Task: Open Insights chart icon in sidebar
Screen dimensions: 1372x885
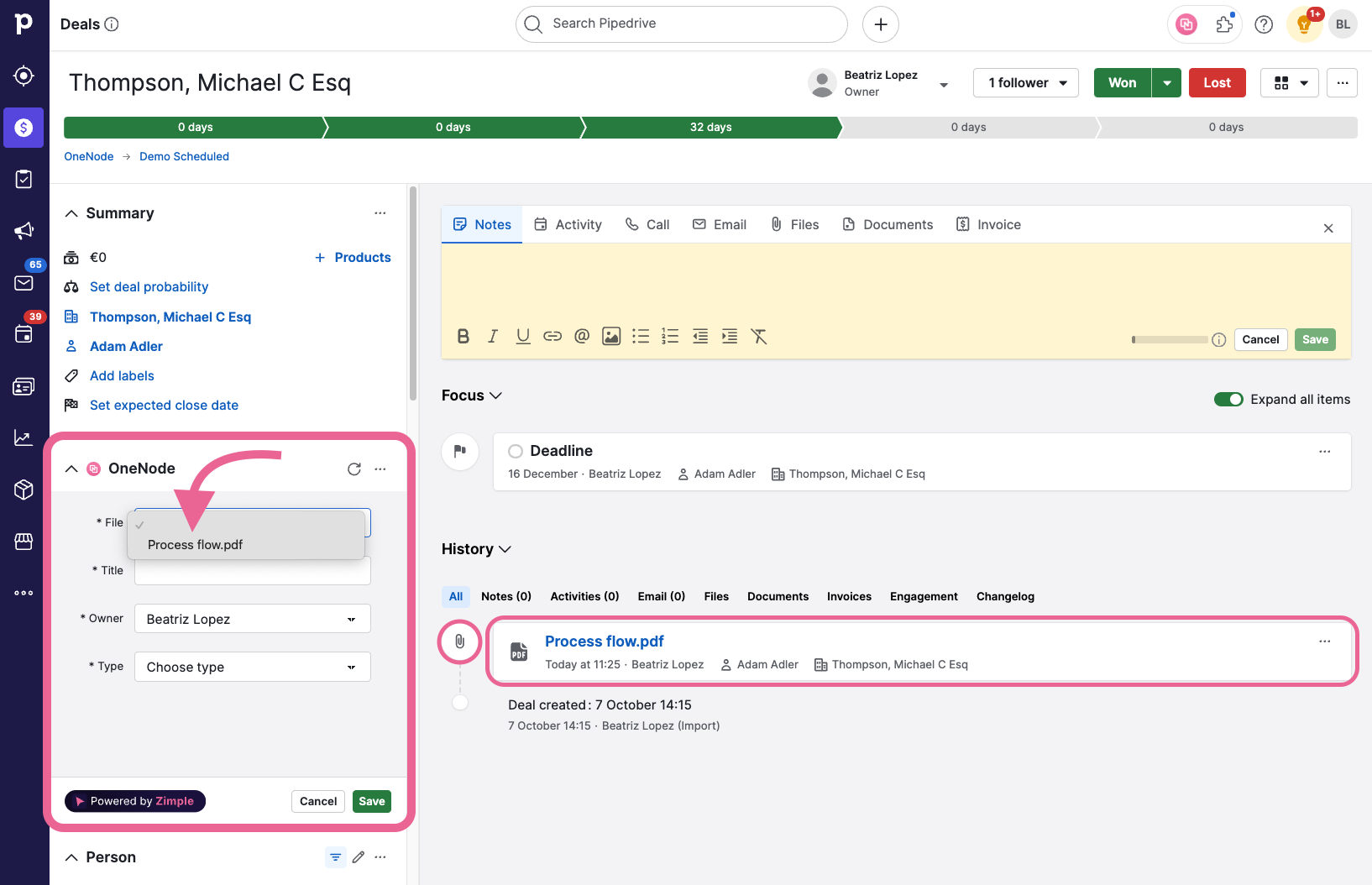Action: point(24,437)
